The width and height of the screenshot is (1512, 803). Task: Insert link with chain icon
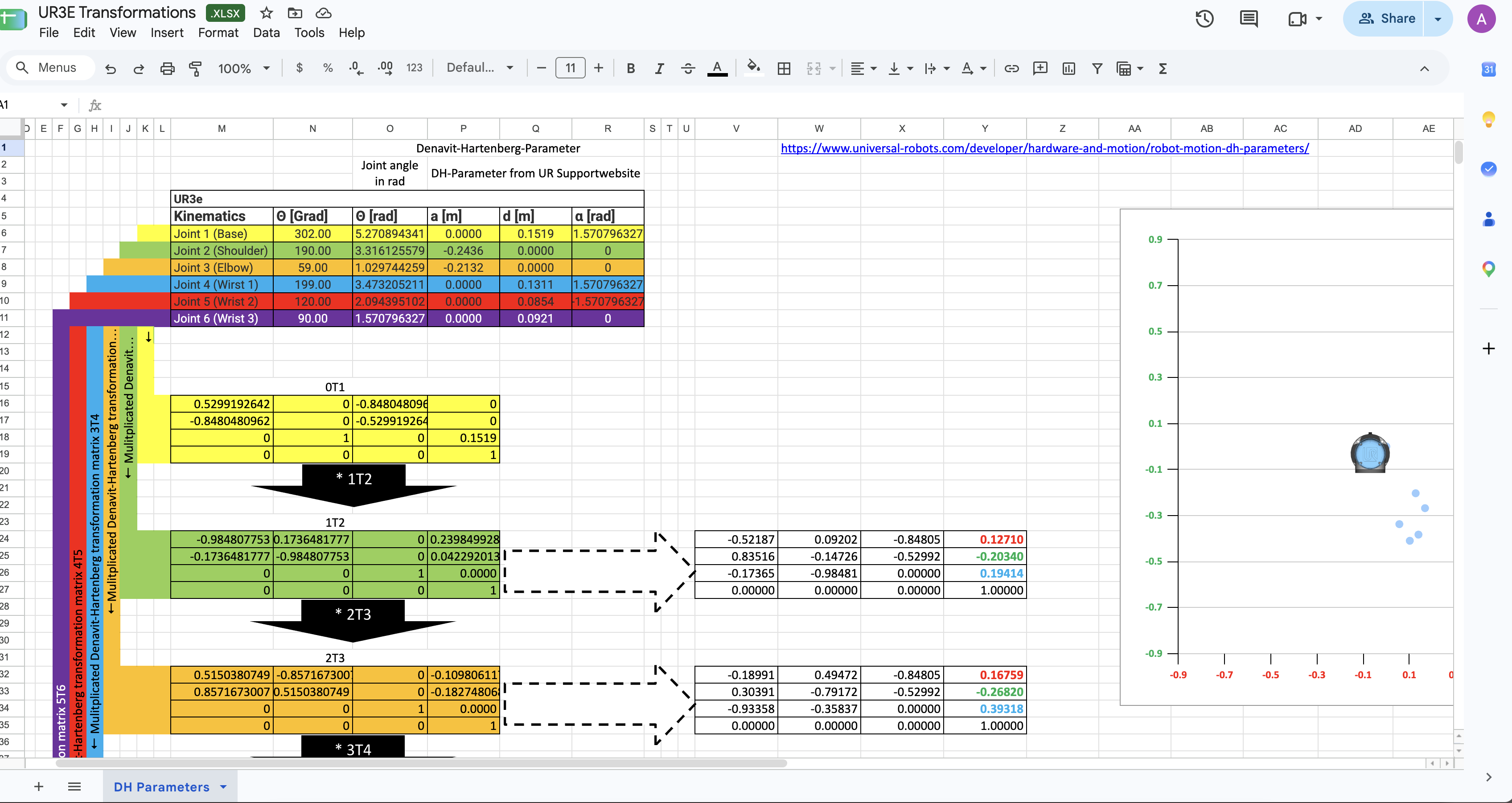tap(1011, 69)
